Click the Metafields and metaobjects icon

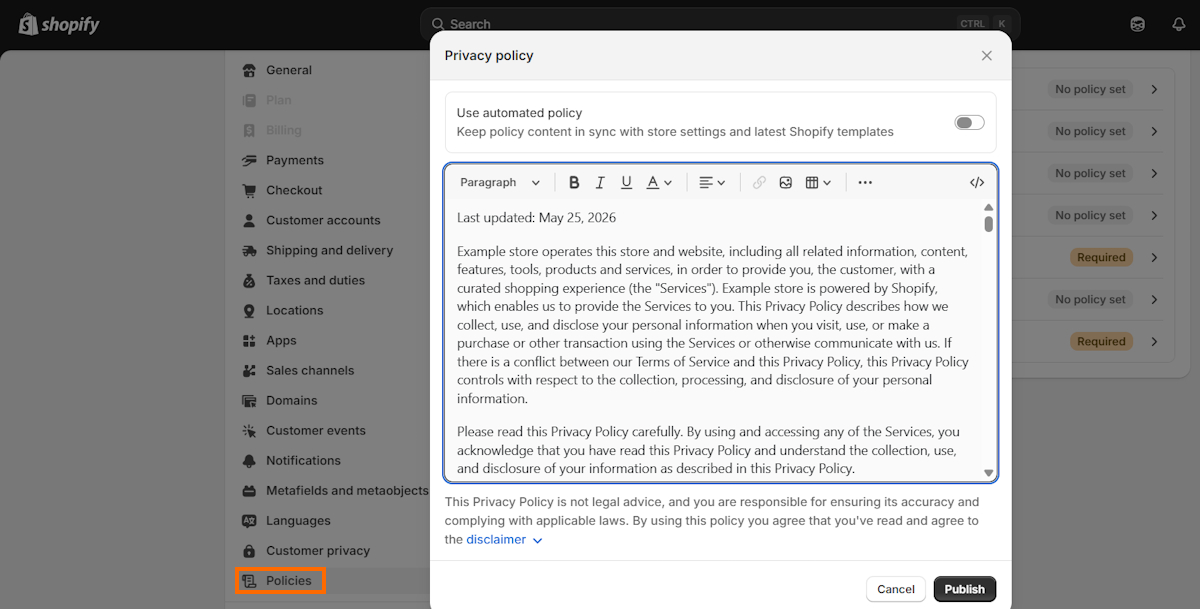(x=249, y=491)
